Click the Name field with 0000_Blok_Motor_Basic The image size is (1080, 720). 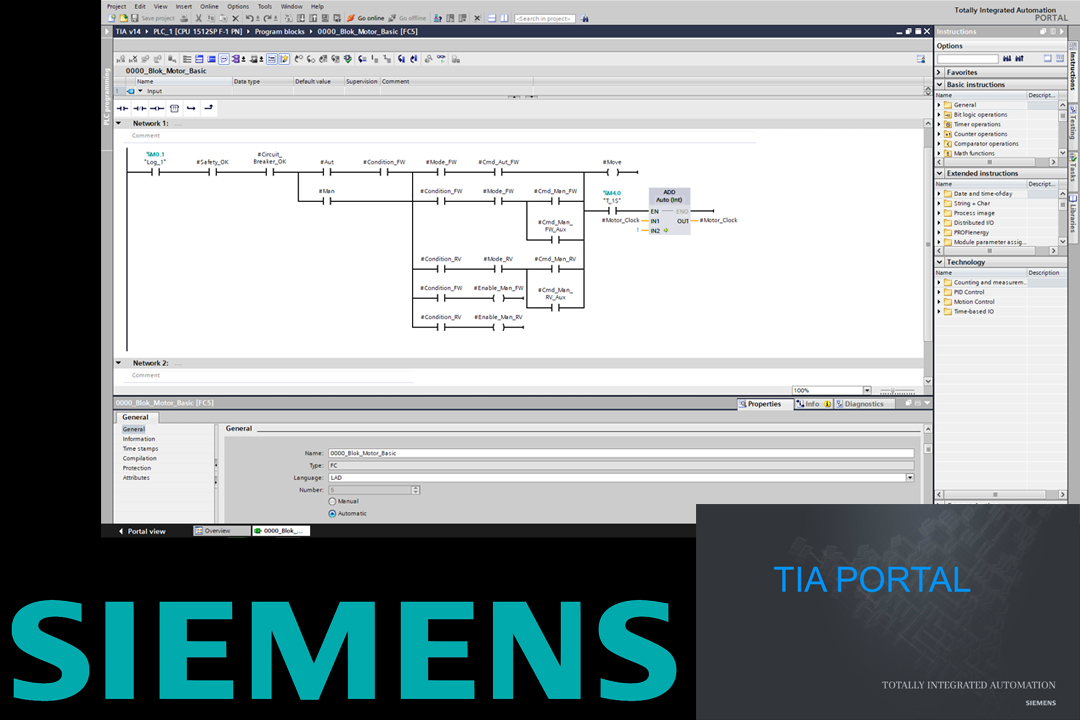[x=621, y=453]
